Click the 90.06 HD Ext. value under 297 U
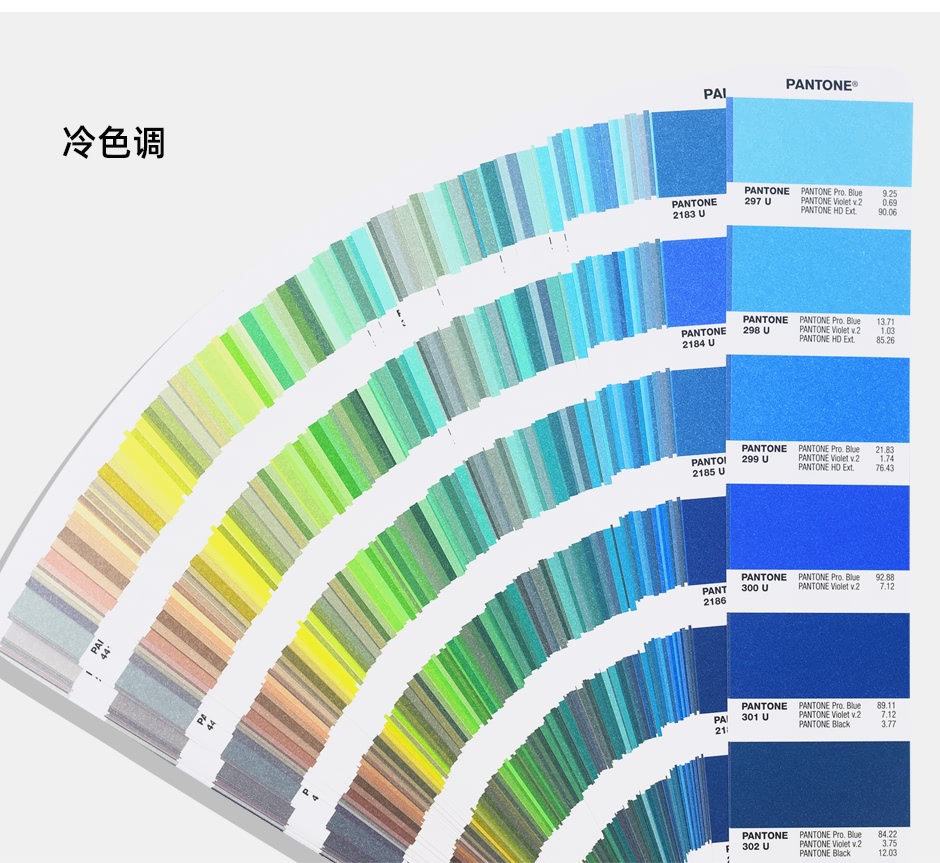Viewport: 940px width, 863px height. [x=887, y=212]
